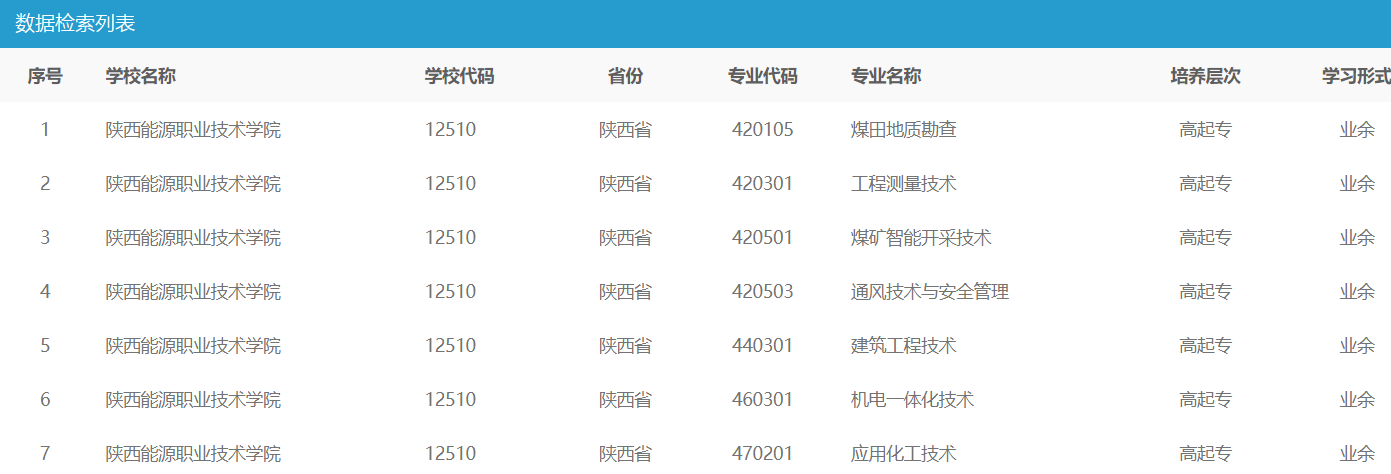Click 高起专 in the 煤矿智能开采技术 row
Viewport: 1391px width, 474px height.
coord(1206,238)
